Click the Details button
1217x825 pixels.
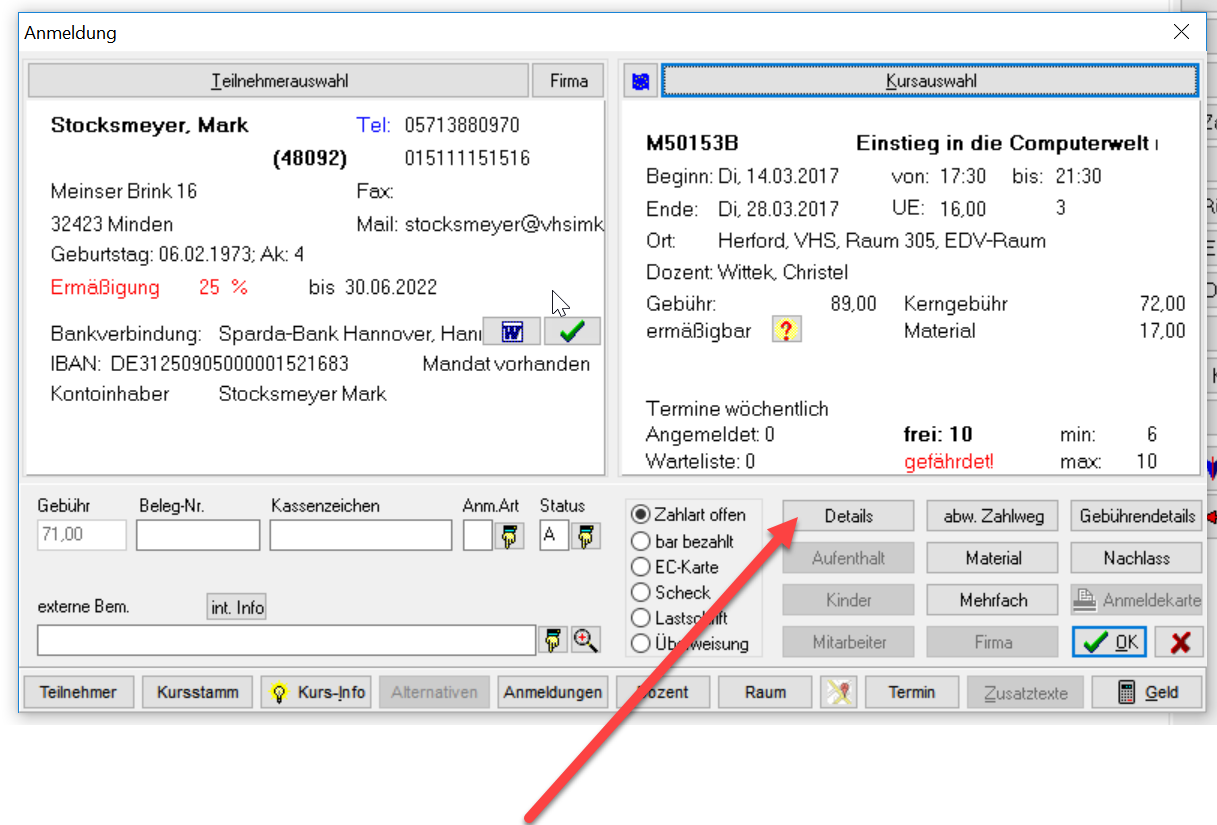848,516
